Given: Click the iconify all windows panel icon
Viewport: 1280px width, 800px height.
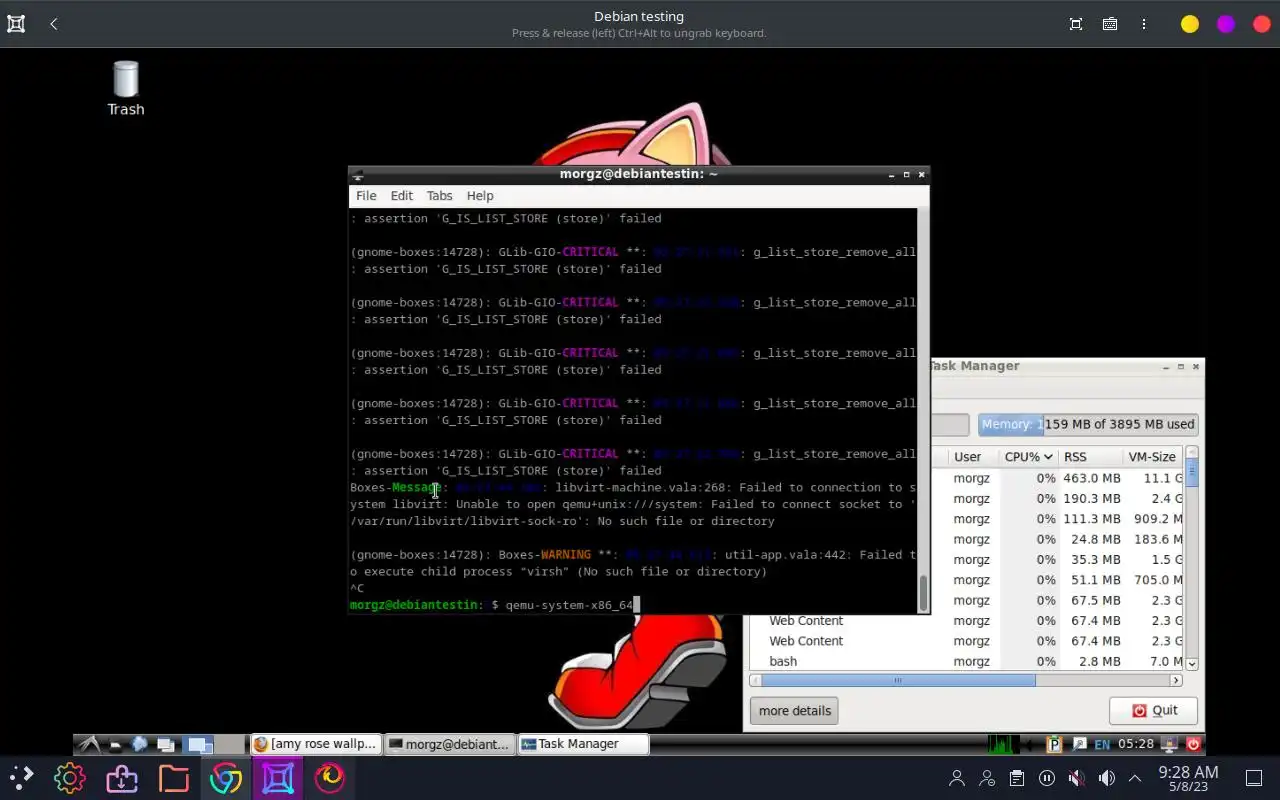Looking at the screenshot, I should pyautogui.click(x=166, y=744).
